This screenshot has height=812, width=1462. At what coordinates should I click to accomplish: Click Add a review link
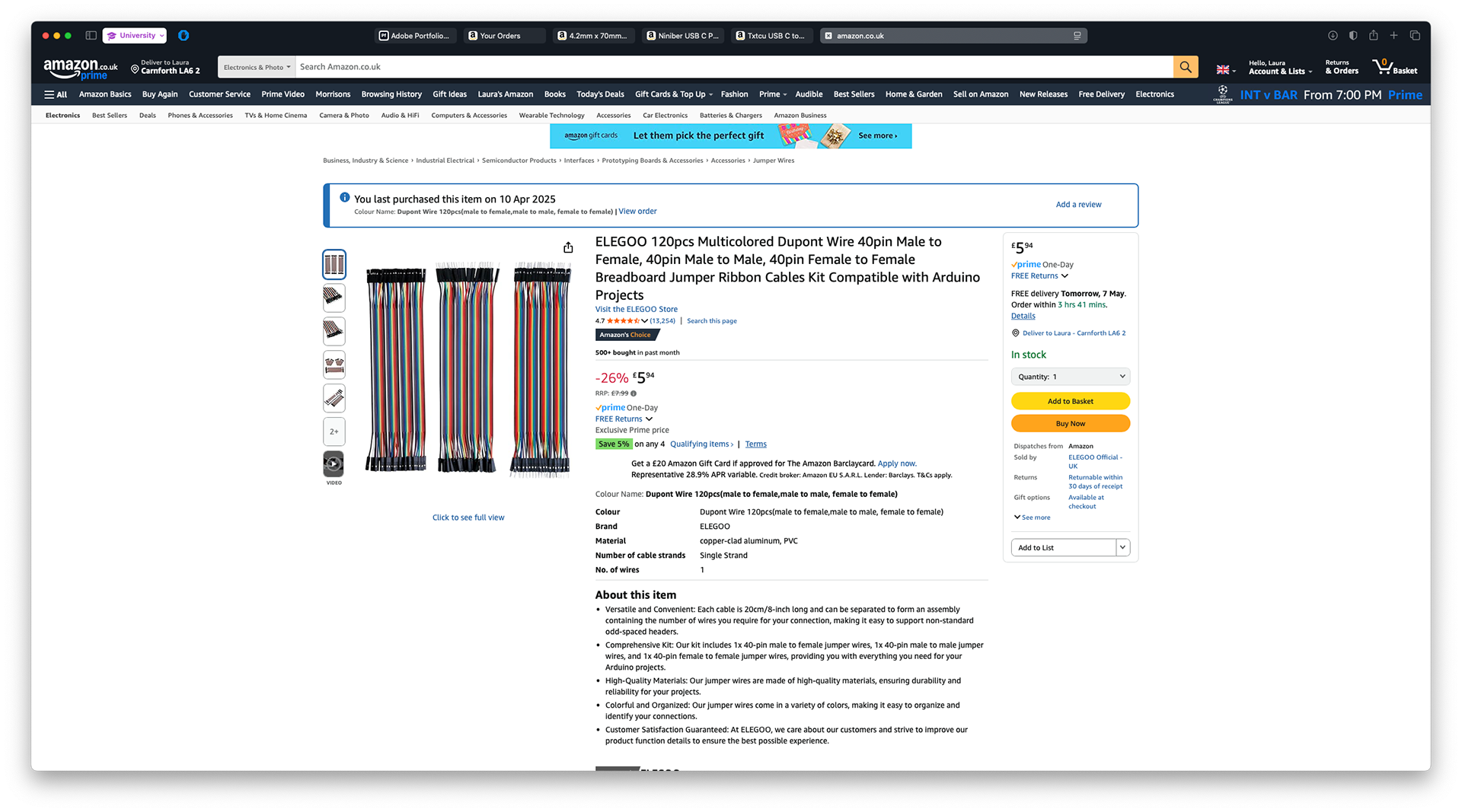pos(1078,205)
